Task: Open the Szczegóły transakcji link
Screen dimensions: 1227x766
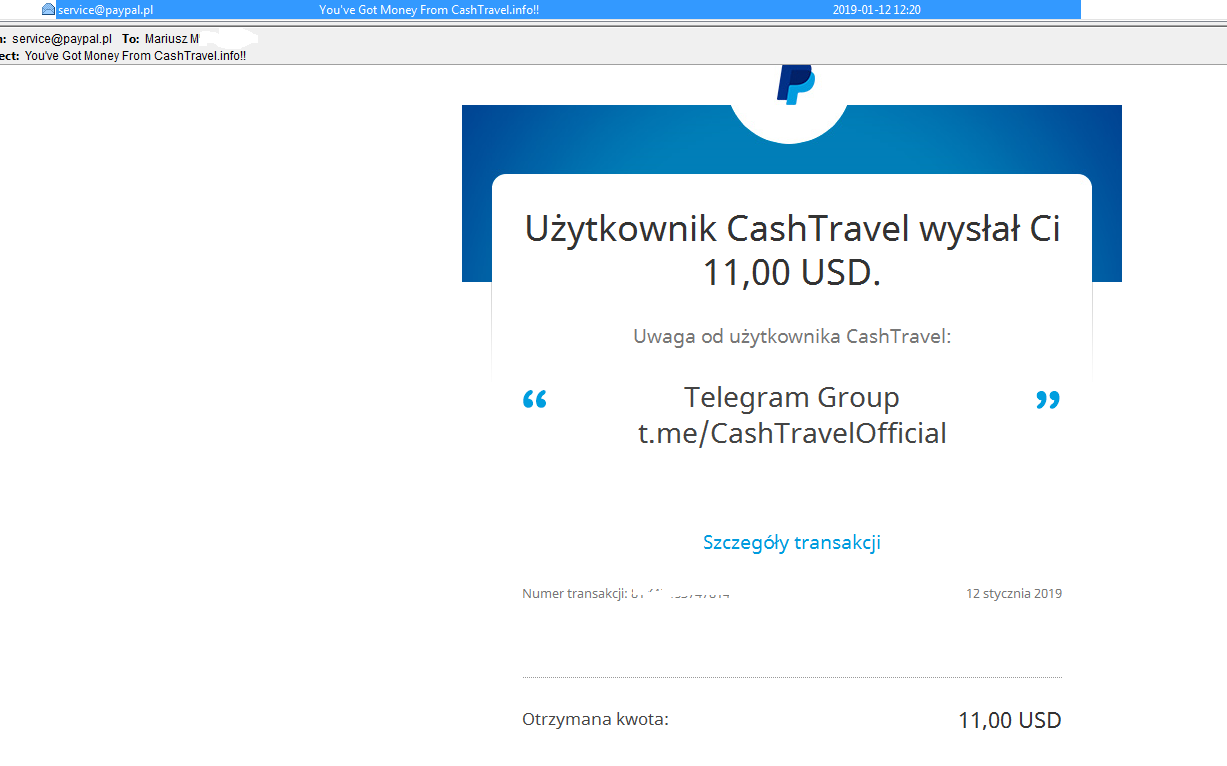Action: [792, 543]
